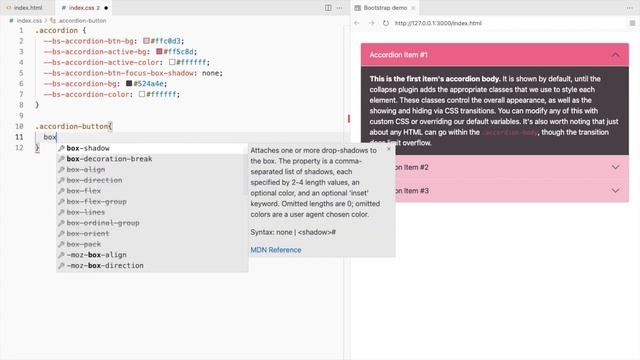
Task: Choose box-ordinal-group suggestion
Action: pos(152,223)
